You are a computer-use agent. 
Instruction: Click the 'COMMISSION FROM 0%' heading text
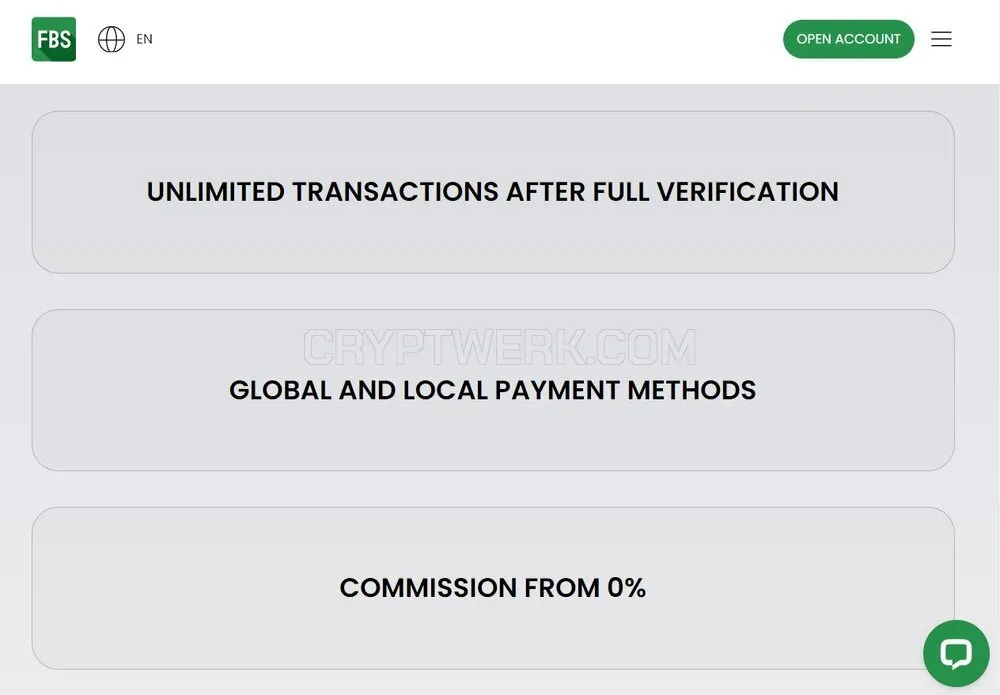(x=493, y=588)
